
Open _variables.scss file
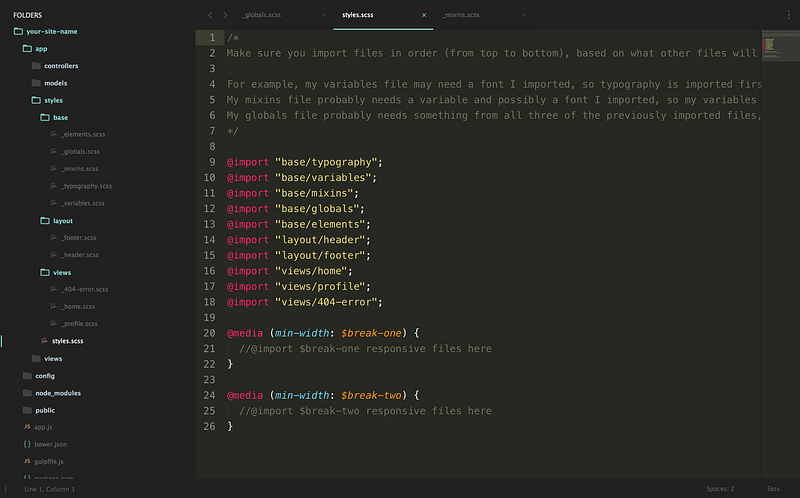click(x=83, y=203)
